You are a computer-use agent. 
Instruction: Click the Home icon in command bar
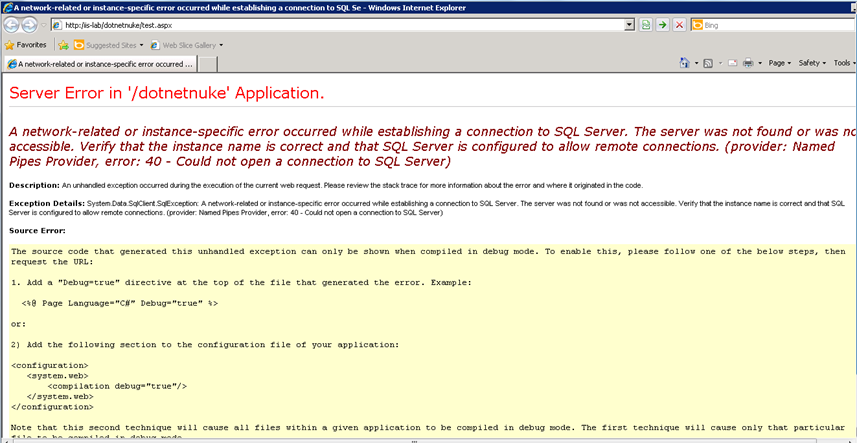(684, 63)
